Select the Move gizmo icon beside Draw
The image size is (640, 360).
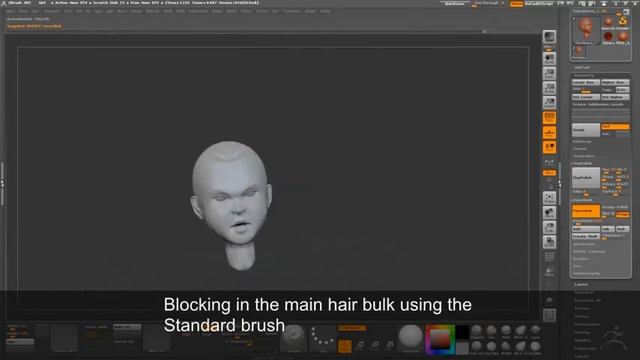(x=360, y=346)
